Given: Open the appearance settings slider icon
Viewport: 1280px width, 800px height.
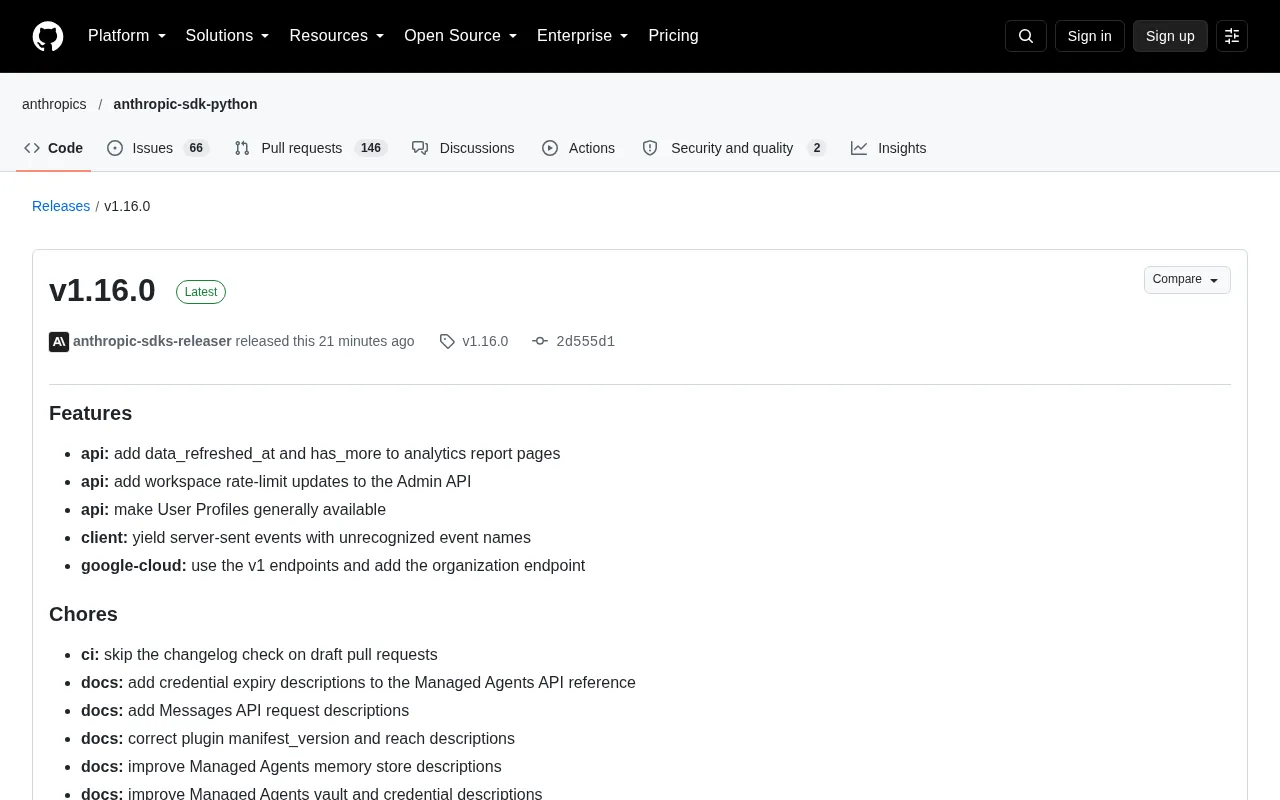Looking at the screenshot, I should [x=1232, y=36].
